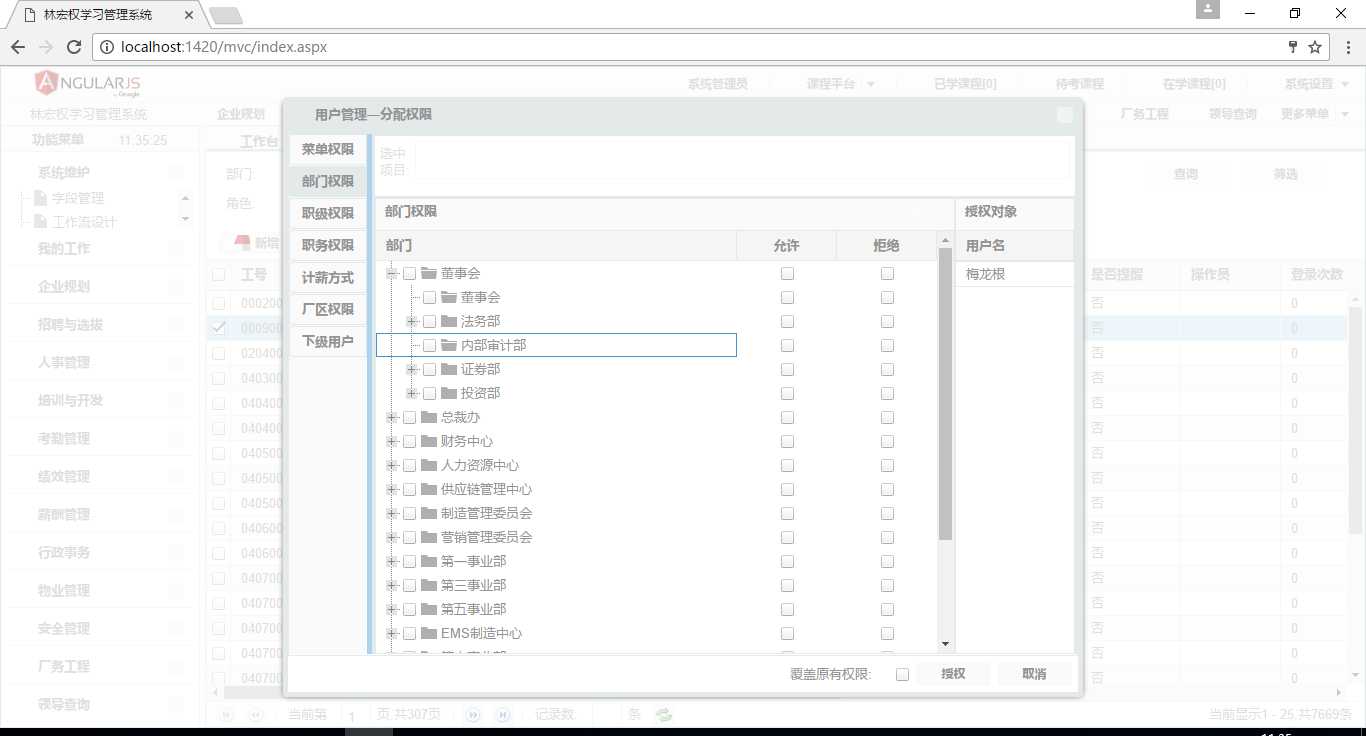This screenshot has height=736, width=1366.
Task: Click the 证券部 folder icon
Action: 449,369
